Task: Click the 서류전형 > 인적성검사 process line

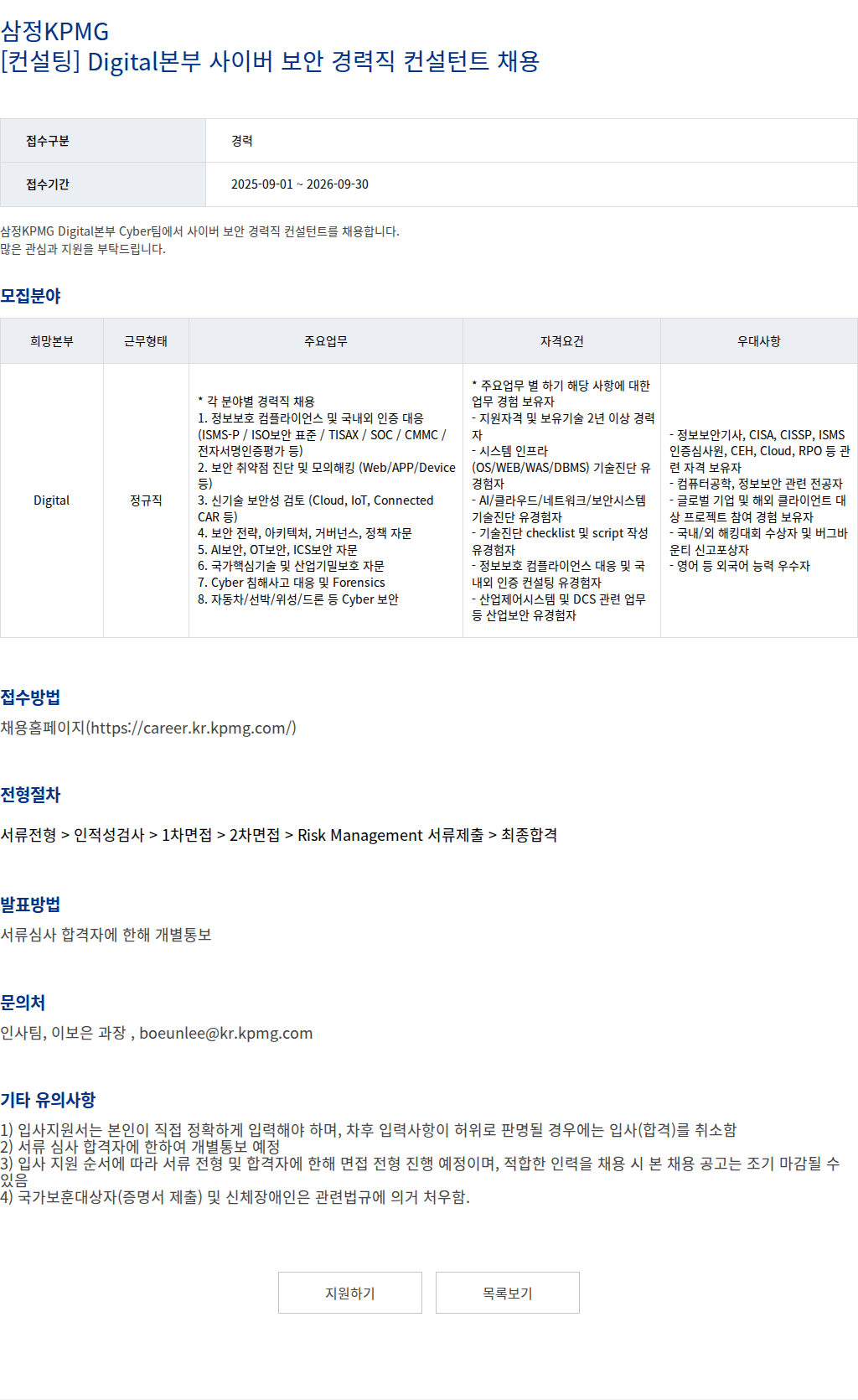Action: [279, 835]
